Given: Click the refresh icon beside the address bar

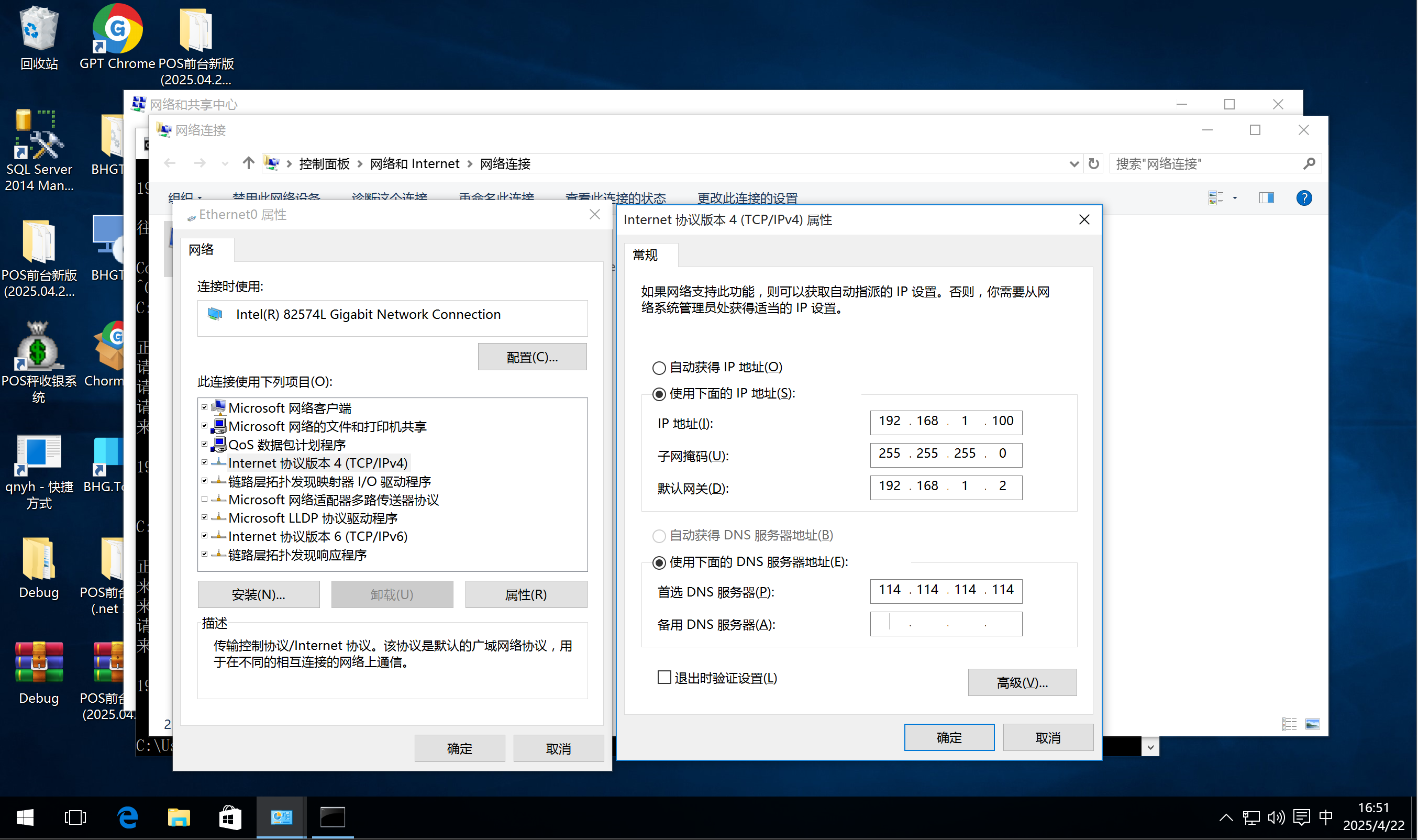Looking at the screenshot, I should (x=1093, y=163).
